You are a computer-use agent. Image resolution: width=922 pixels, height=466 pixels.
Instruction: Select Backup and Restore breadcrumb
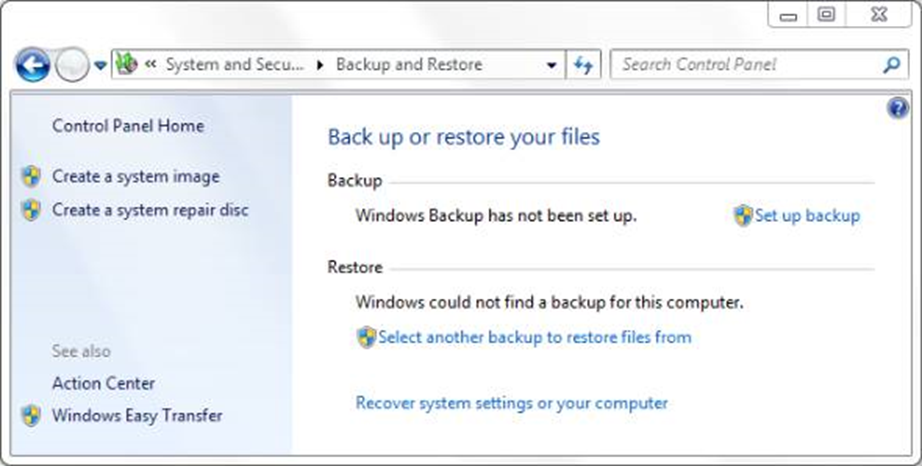[x=409, y=65]
